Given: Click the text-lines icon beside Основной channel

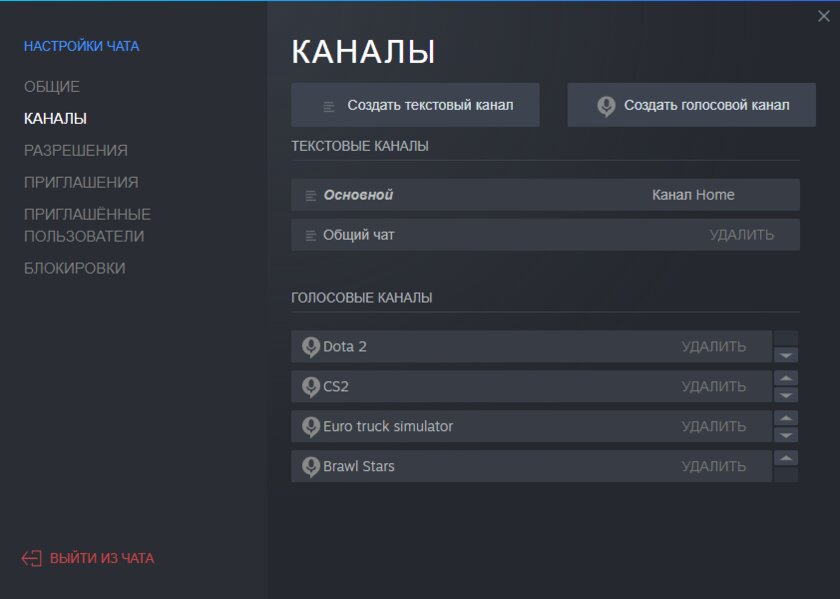Looking at the screenshot, I should [x=311, y=196].
